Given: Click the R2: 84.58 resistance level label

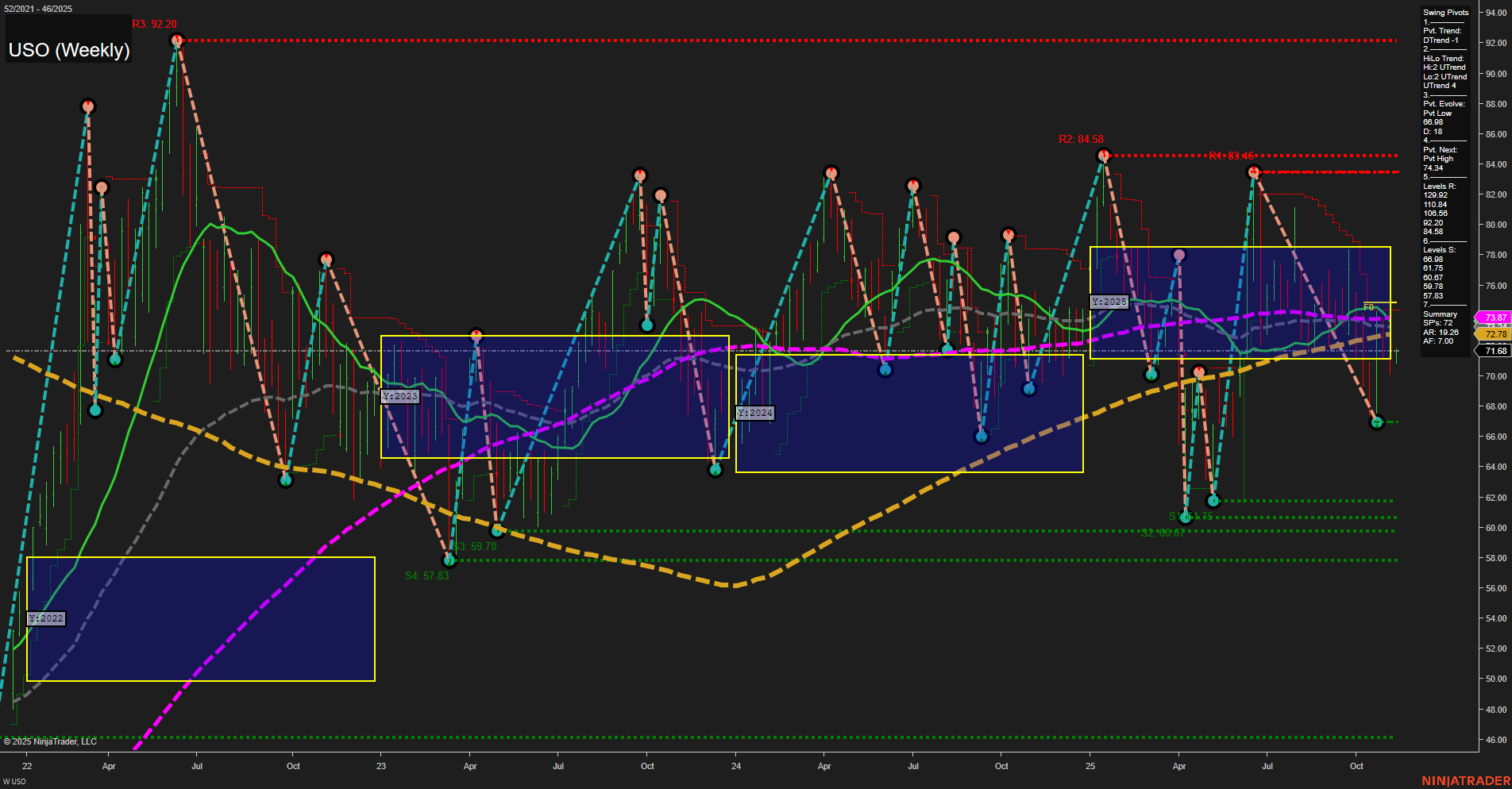Looking at the screenshot, I should (1080, 138).
